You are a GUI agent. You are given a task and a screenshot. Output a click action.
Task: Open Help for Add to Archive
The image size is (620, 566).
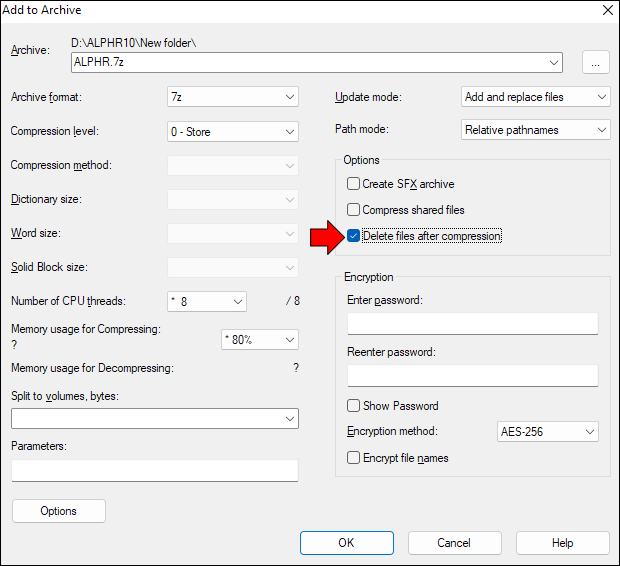(563, 543)
